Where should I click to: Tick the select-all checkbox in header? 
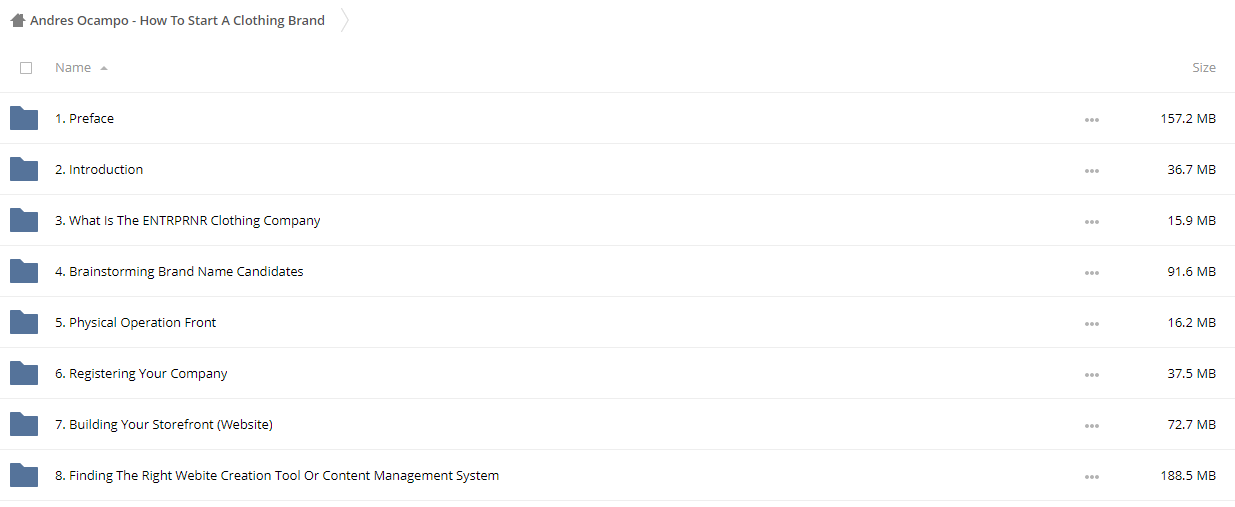point(26,68)
